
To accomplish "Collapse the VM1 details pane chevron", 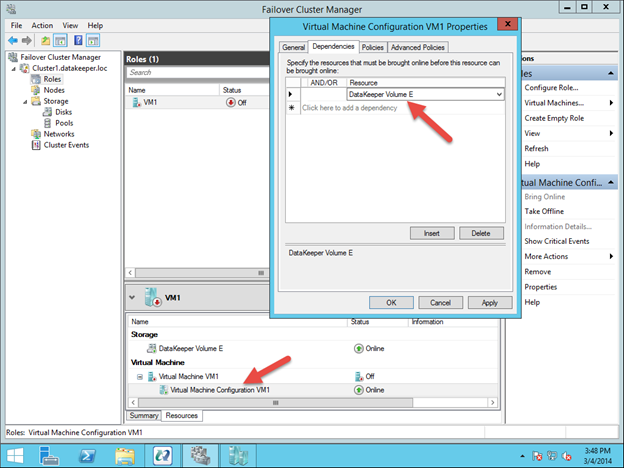I will 134,297.
